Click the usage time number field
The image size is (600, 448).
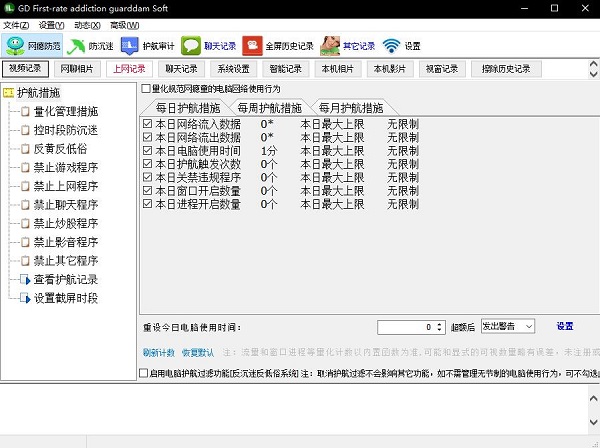(405, 326)
